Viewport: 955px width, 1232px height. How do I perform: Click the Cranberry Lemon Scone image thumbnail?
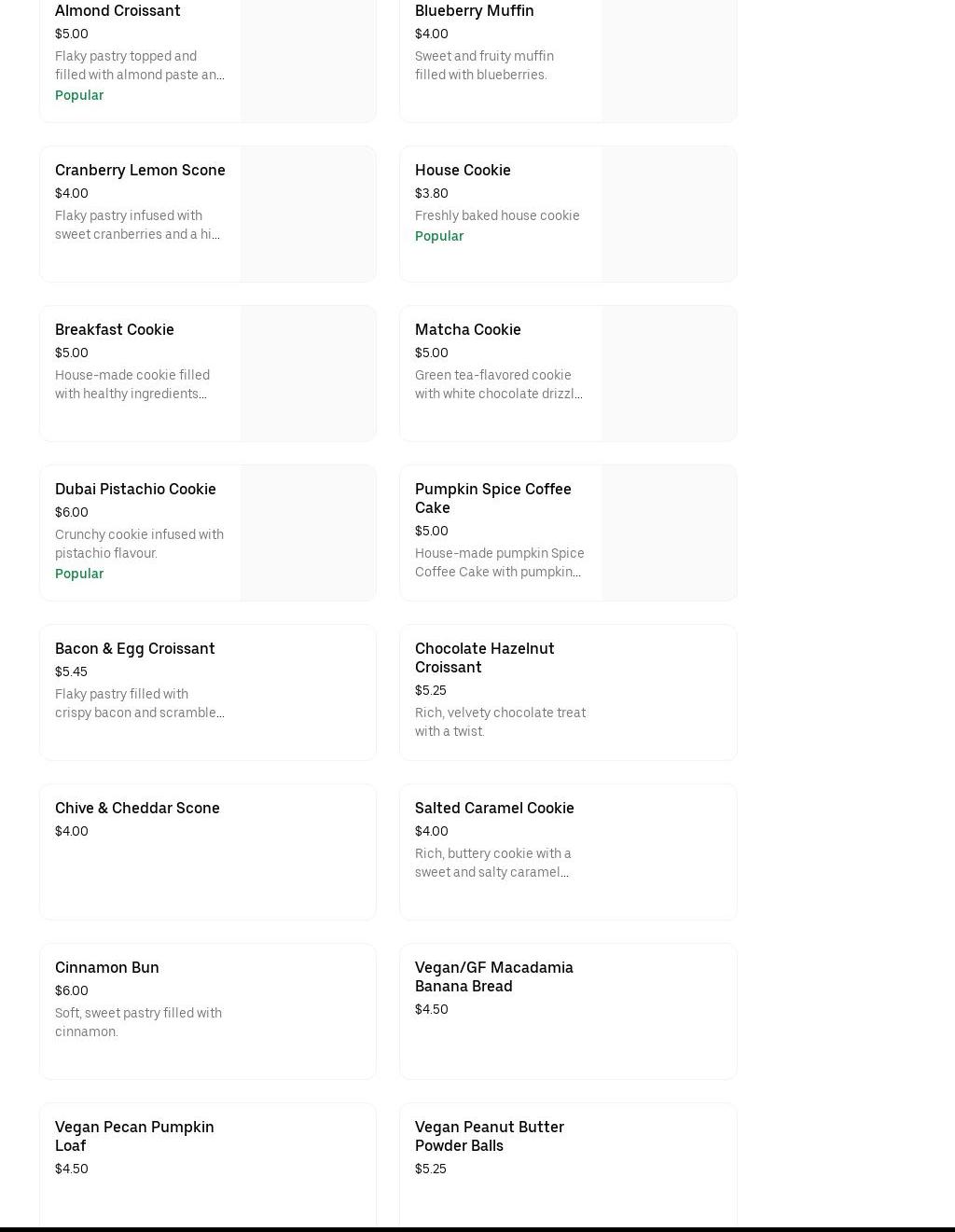308,214
